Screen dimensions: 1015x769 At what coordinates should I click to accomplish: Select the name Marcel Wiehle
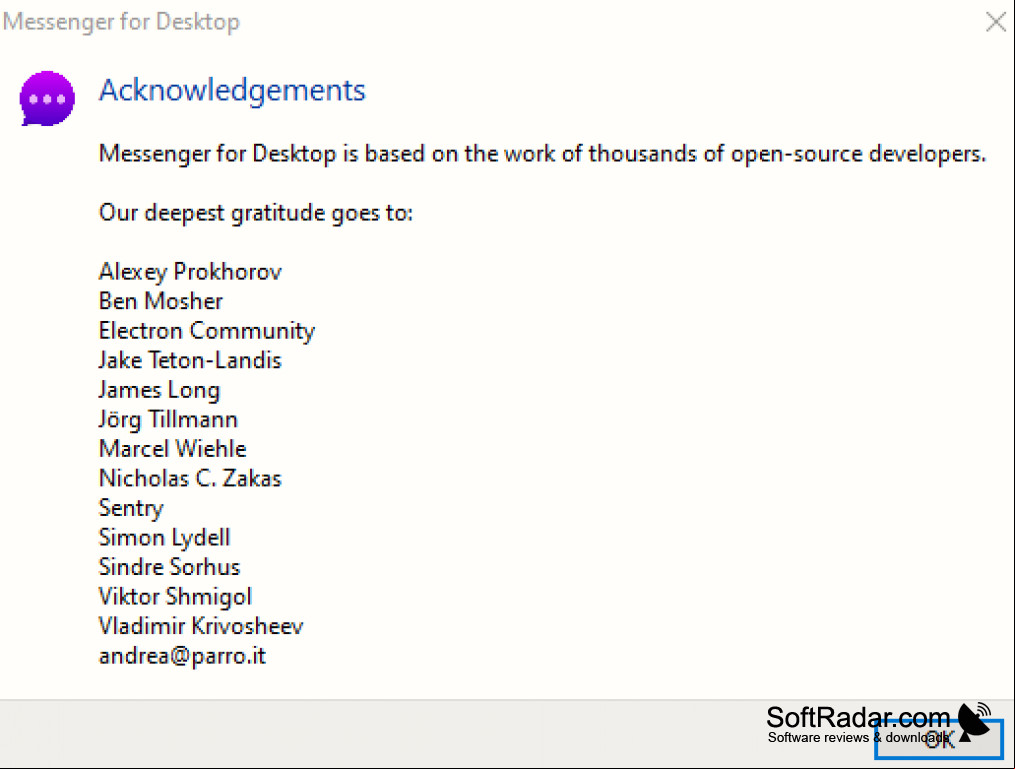(x=172, y=449)
